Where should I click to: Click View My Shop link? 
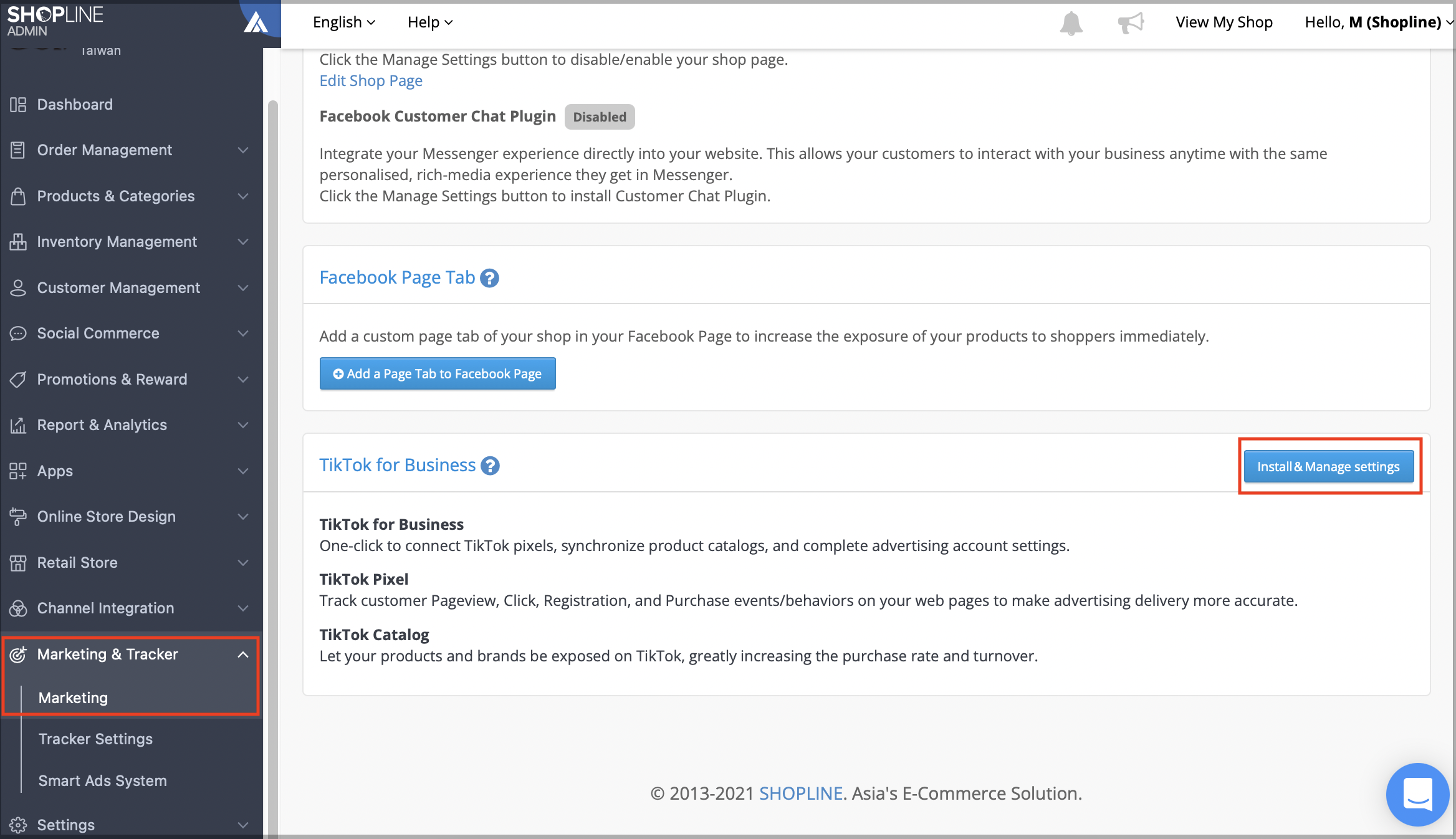[1224, 22]
